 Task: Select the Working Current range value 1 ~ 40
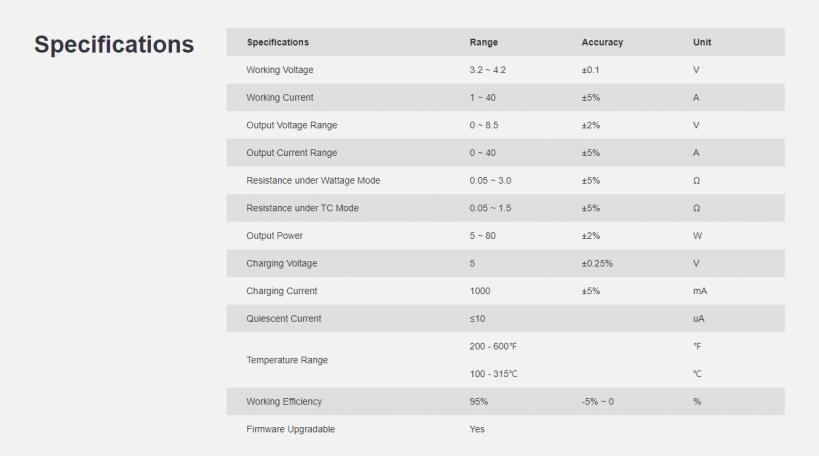click(x=483, y=98)
